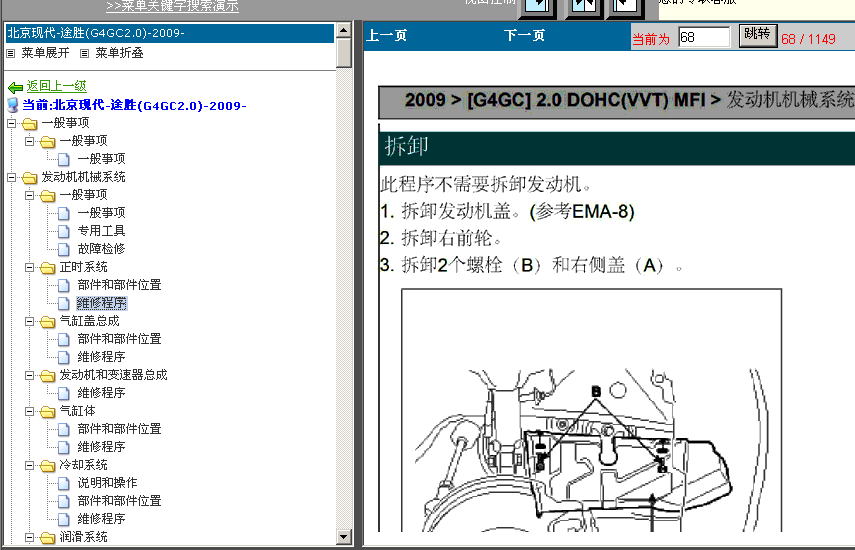
Task: Click page icon of 维修程序 under 发动机和变速器总成
Action: coord(64,393)
